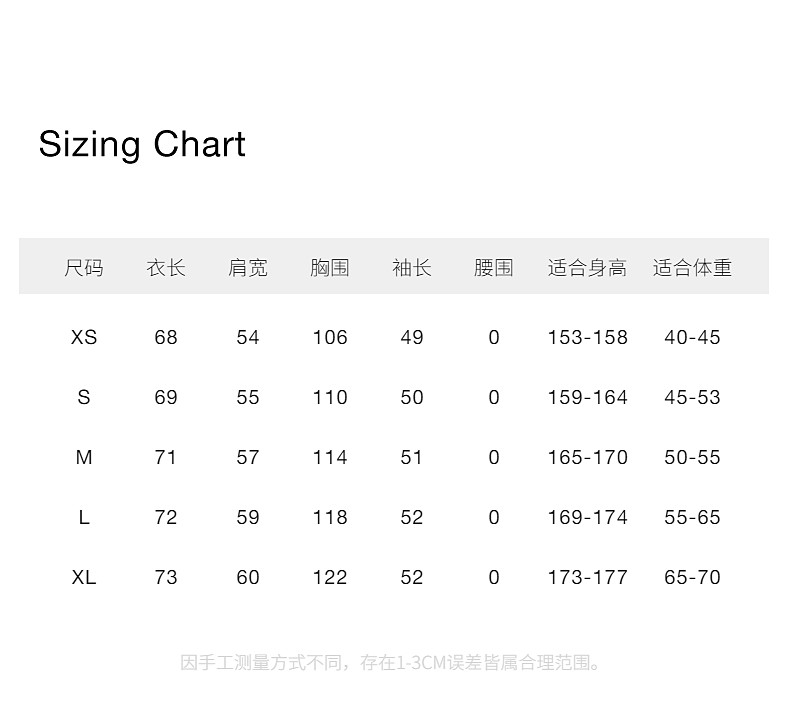Select the XL size row label
The height and width of the screenshot is (708, 790).
pos(84,577)
